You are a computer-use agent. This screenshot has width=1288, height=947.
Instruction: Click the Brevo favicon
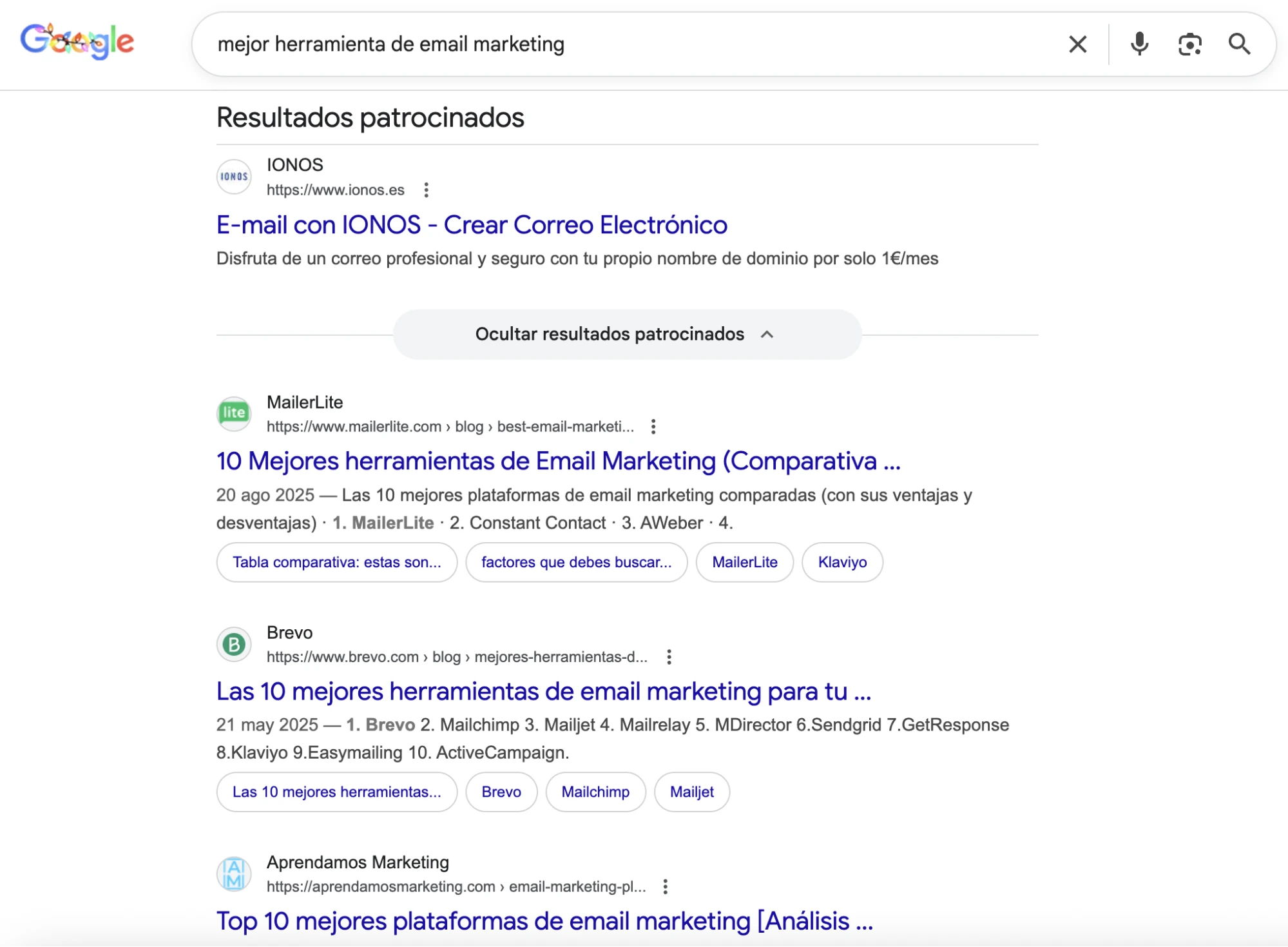point(234,644)
